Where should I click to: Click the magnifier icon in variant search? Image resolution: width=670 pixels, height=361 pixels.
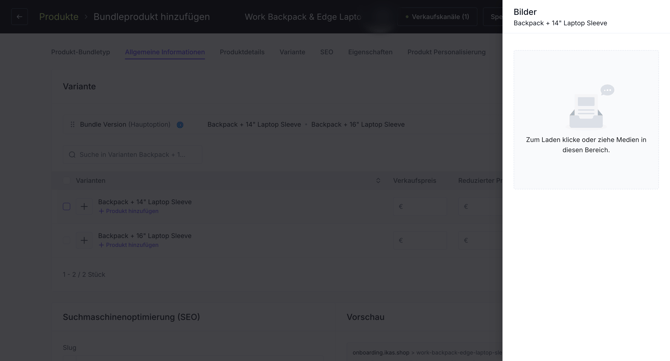click(x=72, y=155)
